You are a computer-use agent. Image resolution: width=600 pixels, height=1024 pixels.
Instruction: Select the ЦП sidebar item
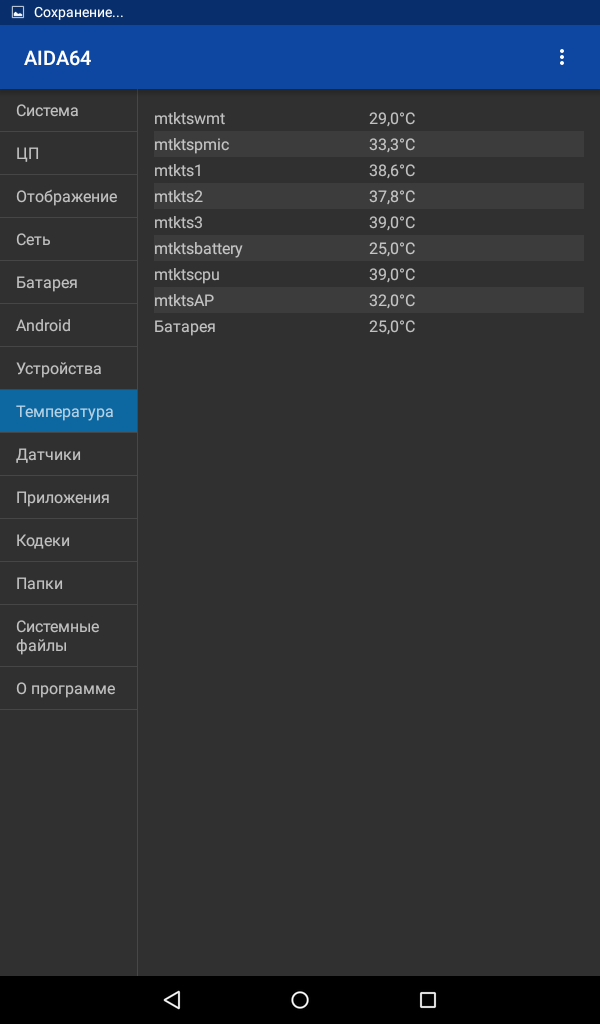coord(69,153)
